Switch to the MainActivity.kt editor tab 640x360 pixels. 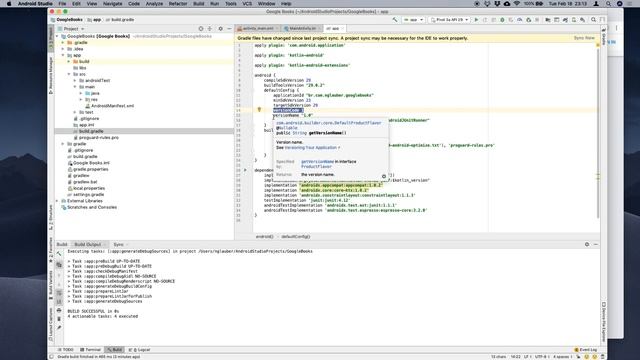pos(302,29)
